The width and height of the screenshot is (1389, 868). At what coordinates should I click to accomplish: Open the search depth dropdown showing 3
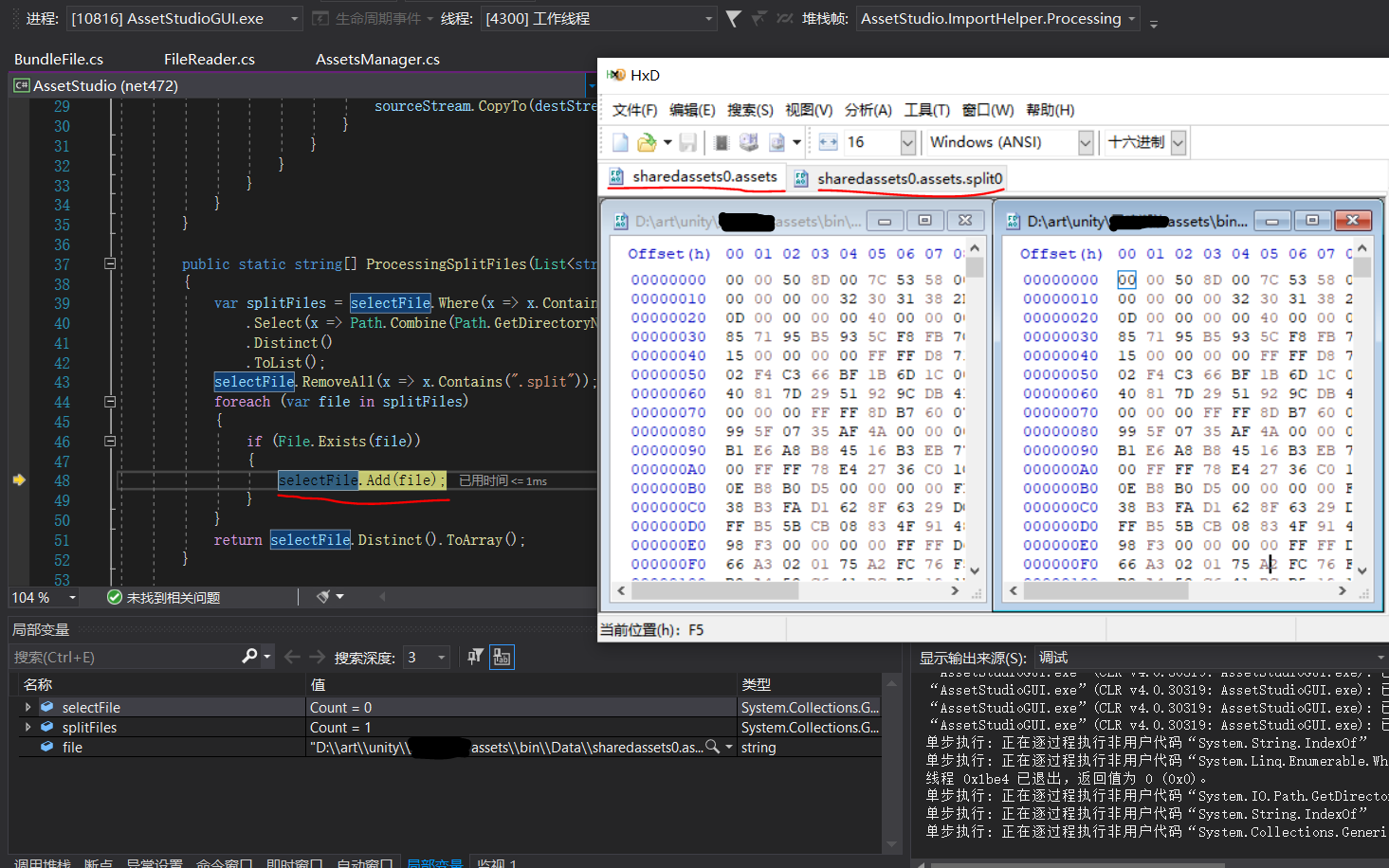[441, 657]
